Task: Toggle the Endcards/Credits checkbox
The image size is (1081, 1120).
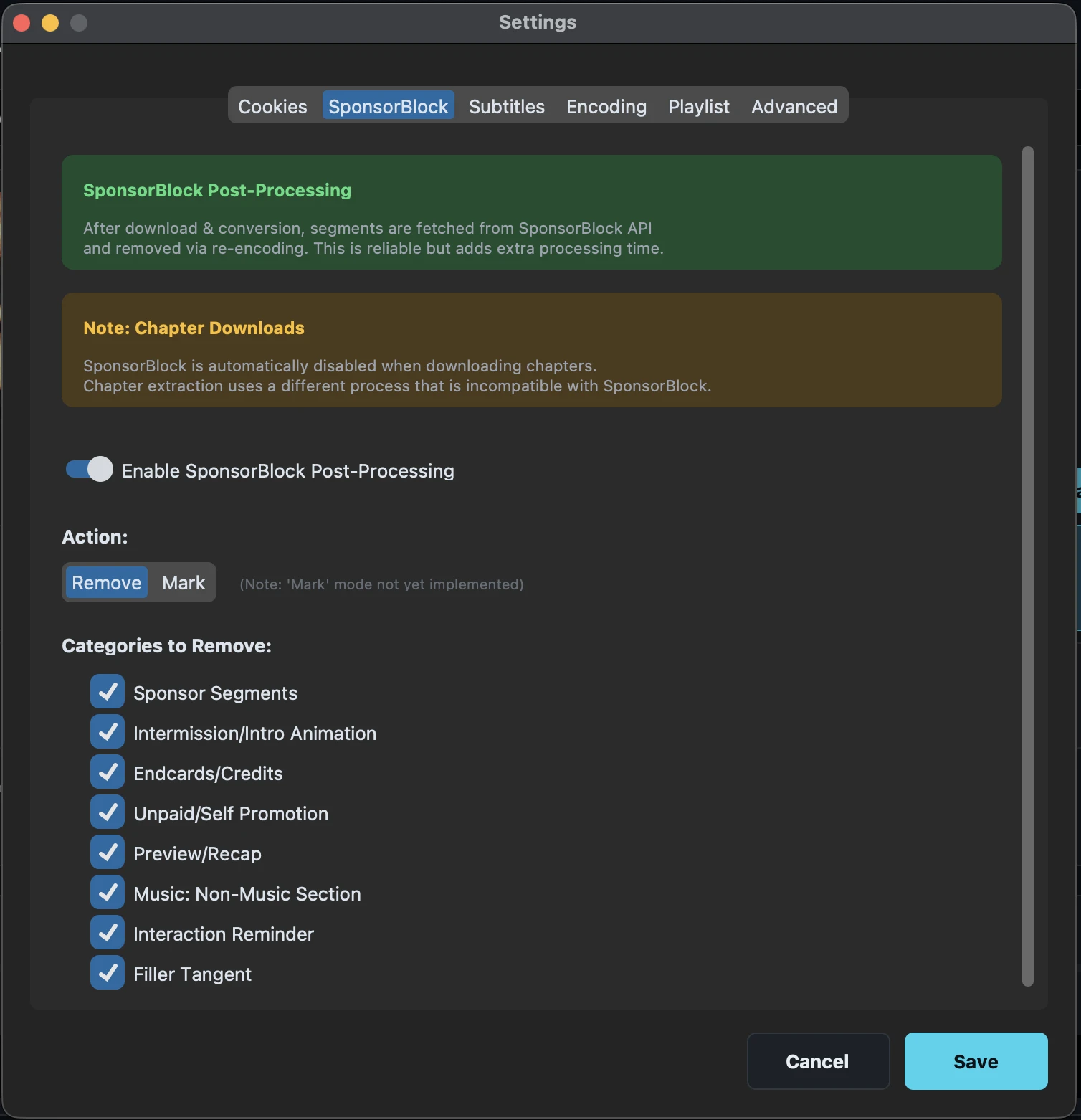Action: tap(108, 772)
